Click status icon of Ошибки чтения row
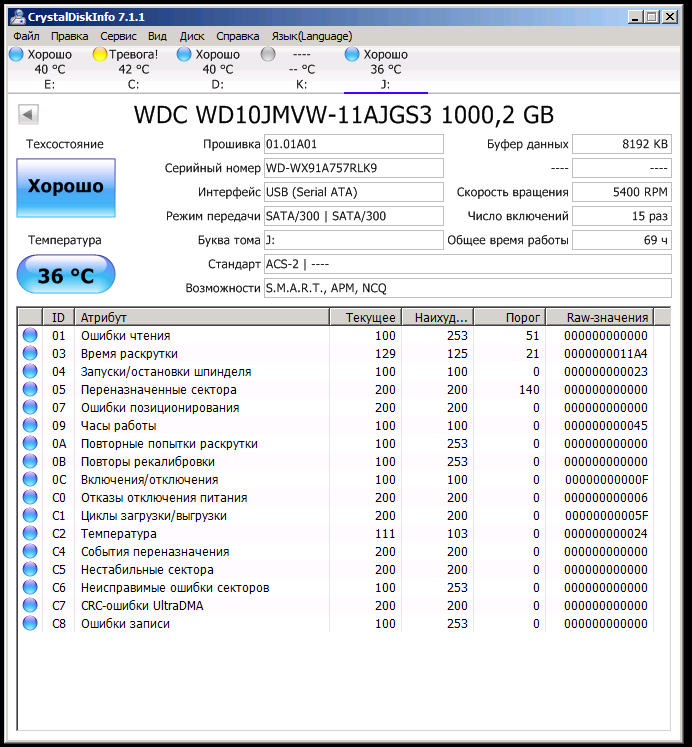Image resolution: width=692 pixels, height=747 pixels. [30, 335]
